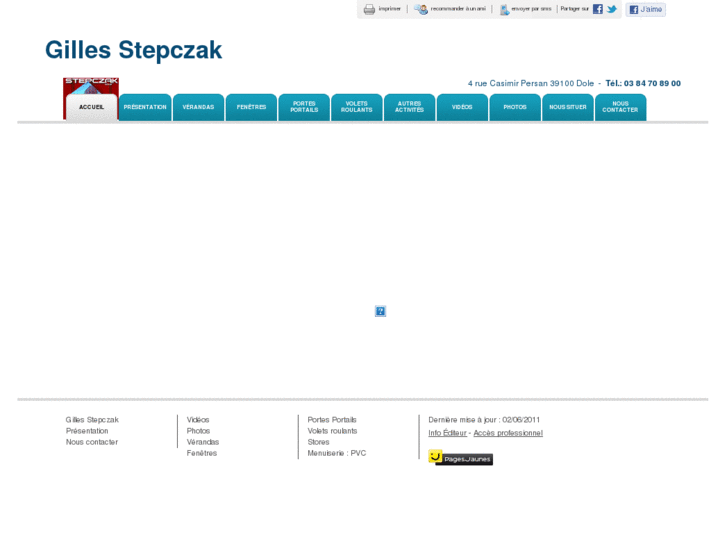Open the Autres Activités tab
The width and height of the screenshot is (727, 545).
409,107
